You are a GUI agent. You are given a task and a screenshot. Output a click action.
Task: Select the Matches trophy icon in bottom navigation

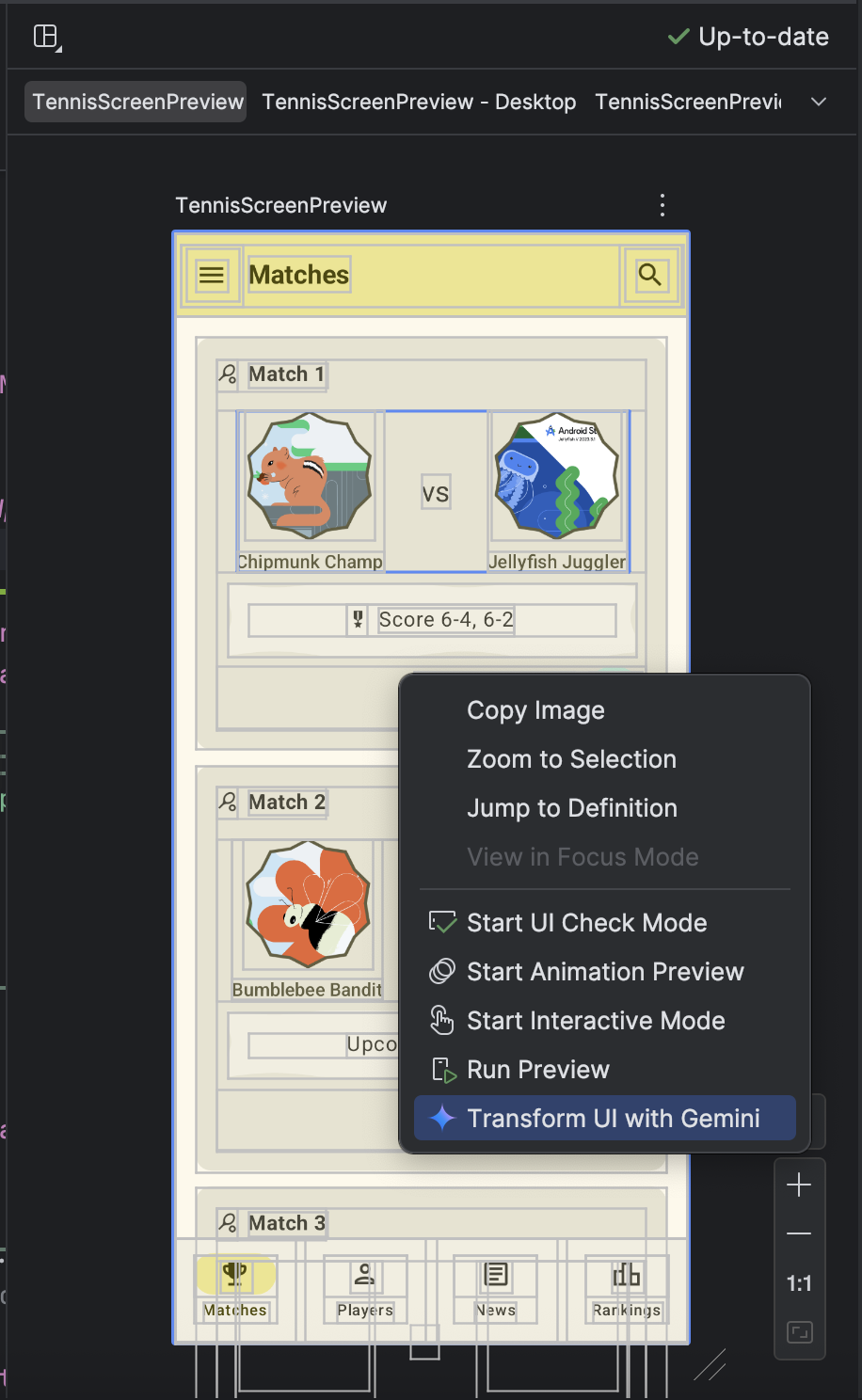[235, 1276]
